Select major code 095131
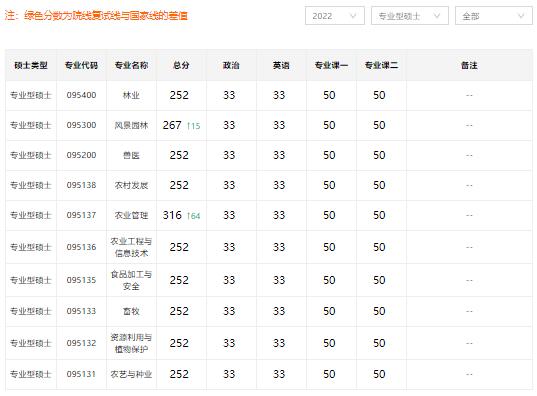Screen dimensions: 537x396 81,374
